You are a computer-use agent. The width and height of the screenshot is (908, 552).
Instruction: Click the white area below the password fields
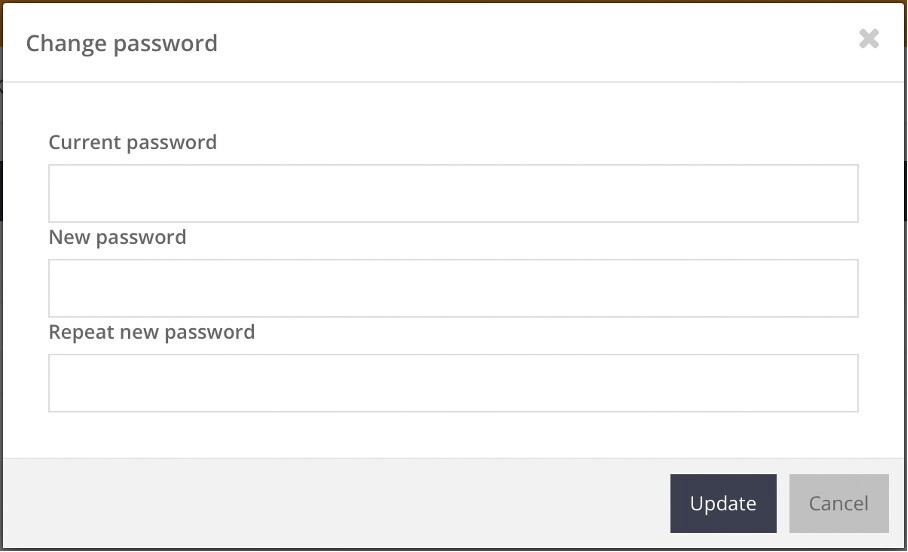(x=453, y=435)
